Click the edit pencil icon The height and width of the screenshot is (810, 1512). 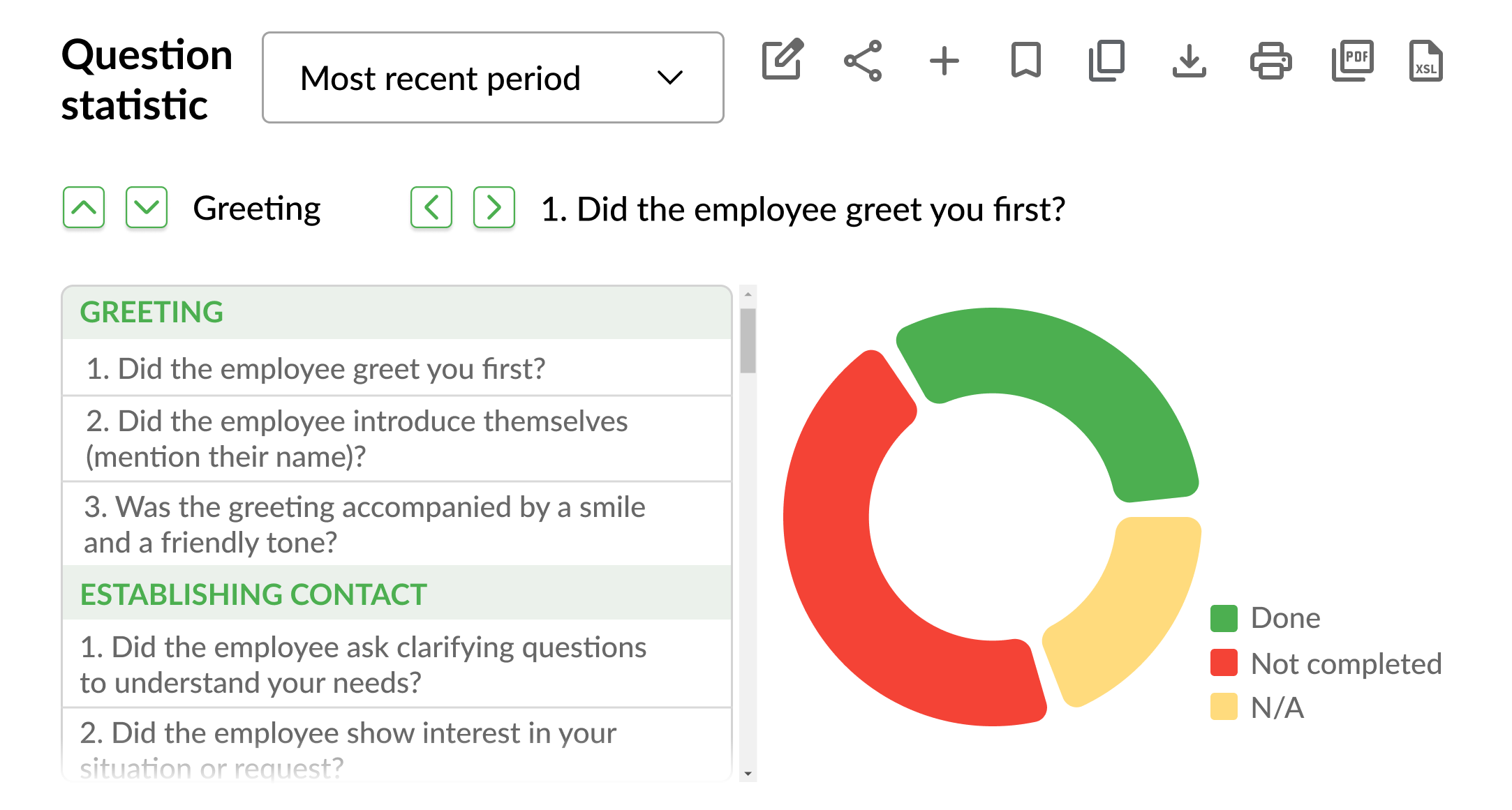point(782,61)
